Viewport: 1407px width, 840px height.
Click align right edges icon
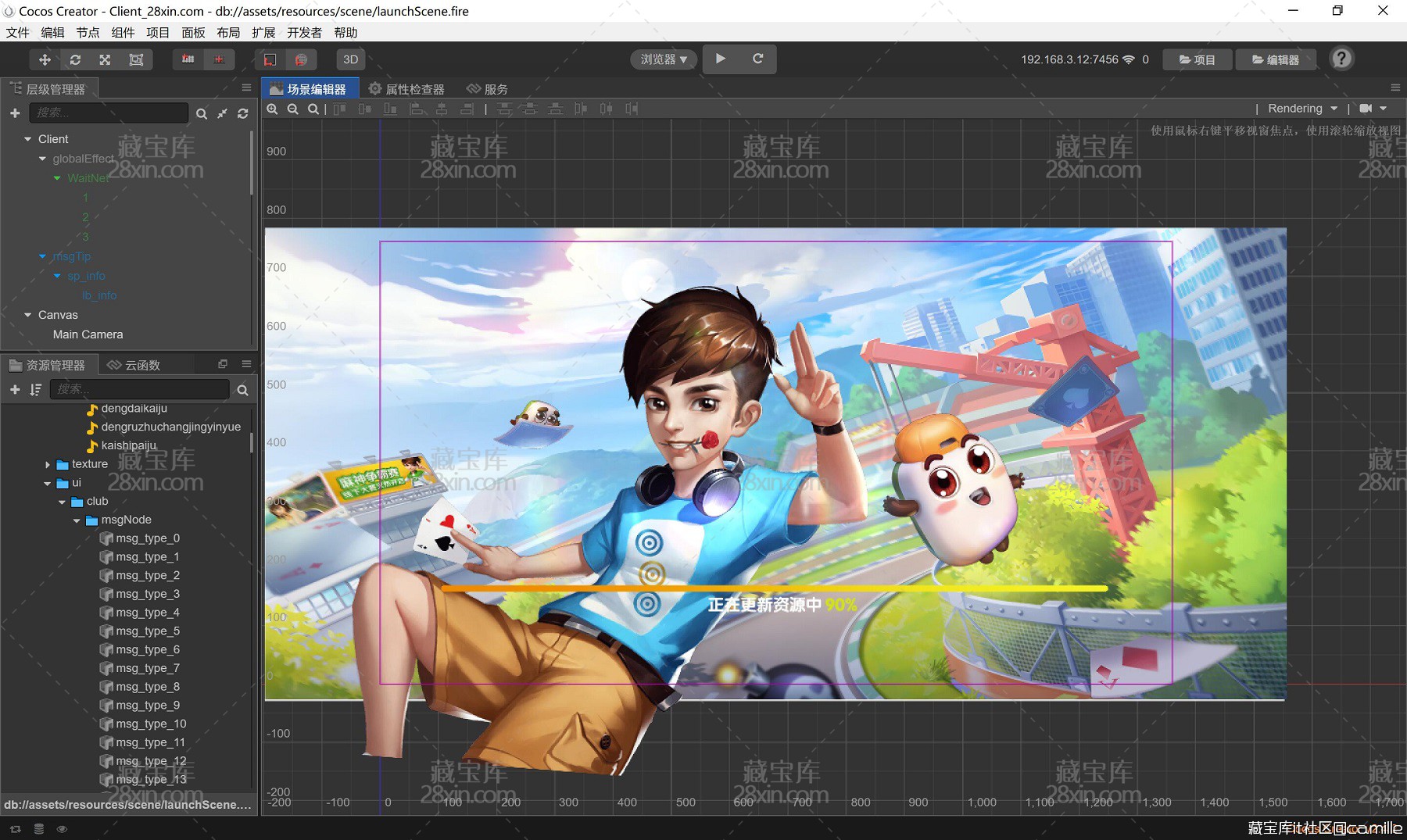tap(467, 109)
